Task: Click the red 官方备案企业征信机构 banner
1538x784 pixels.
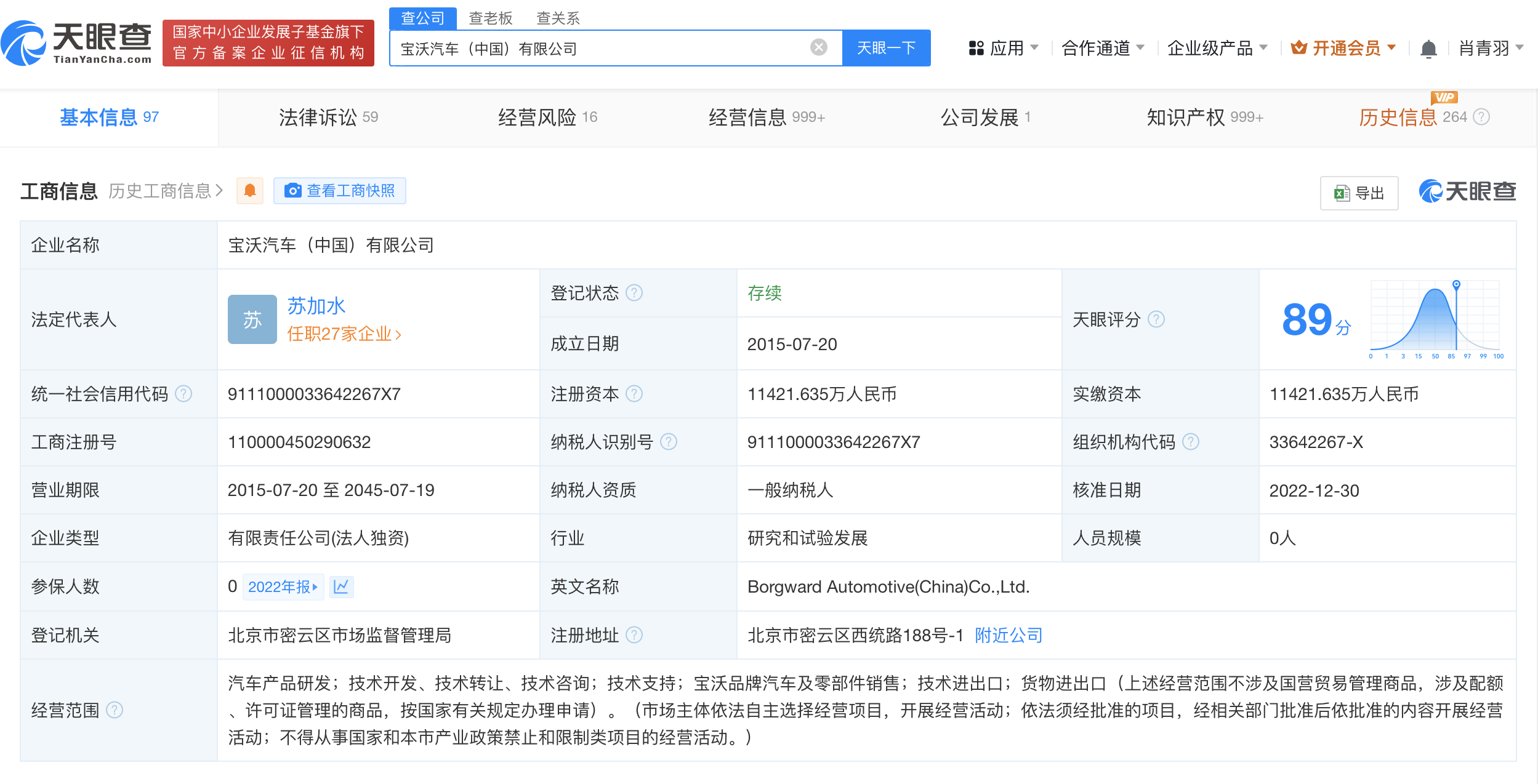Action: (268, 43)
